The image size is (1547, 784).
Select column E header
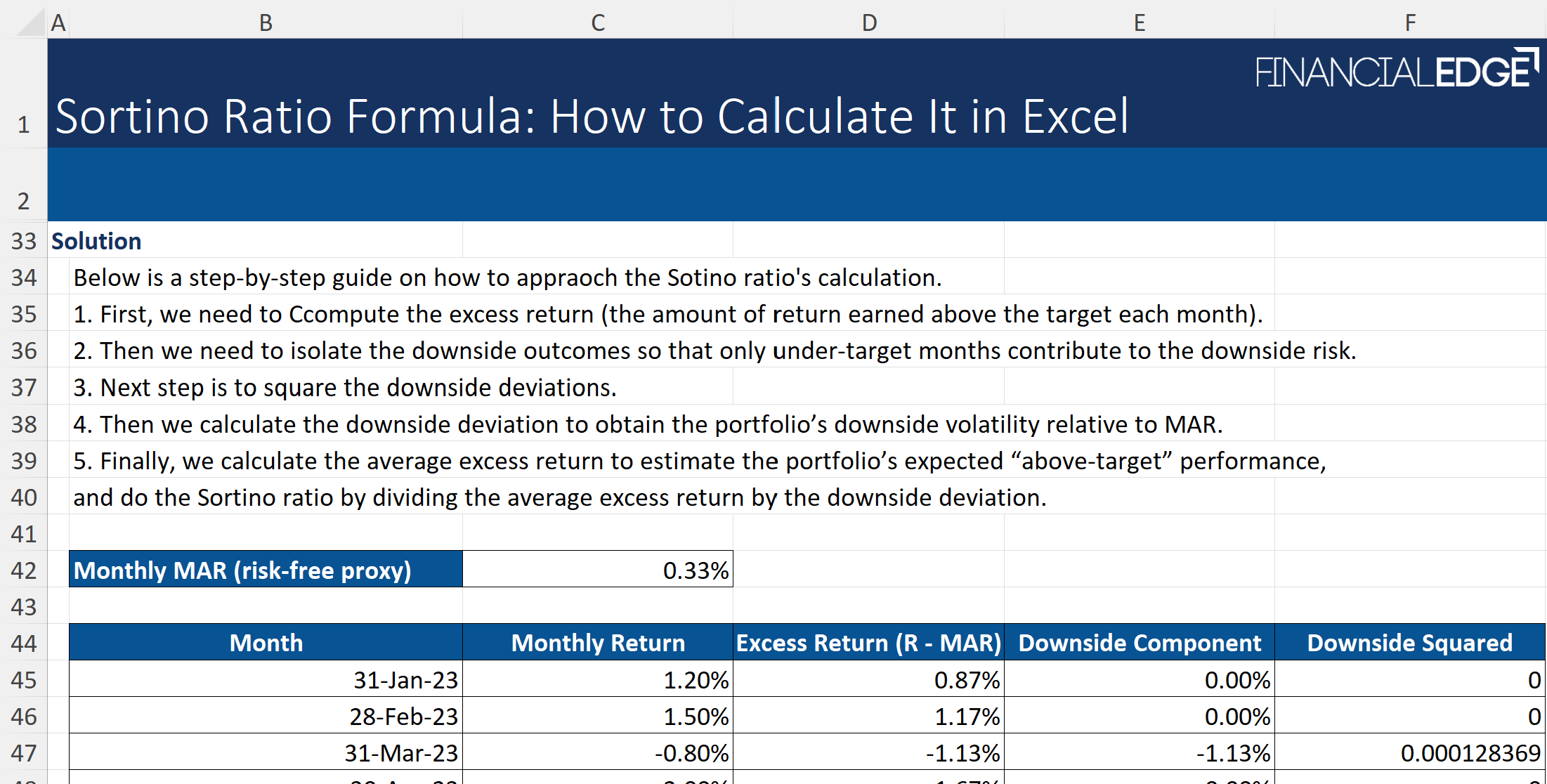1139,22
